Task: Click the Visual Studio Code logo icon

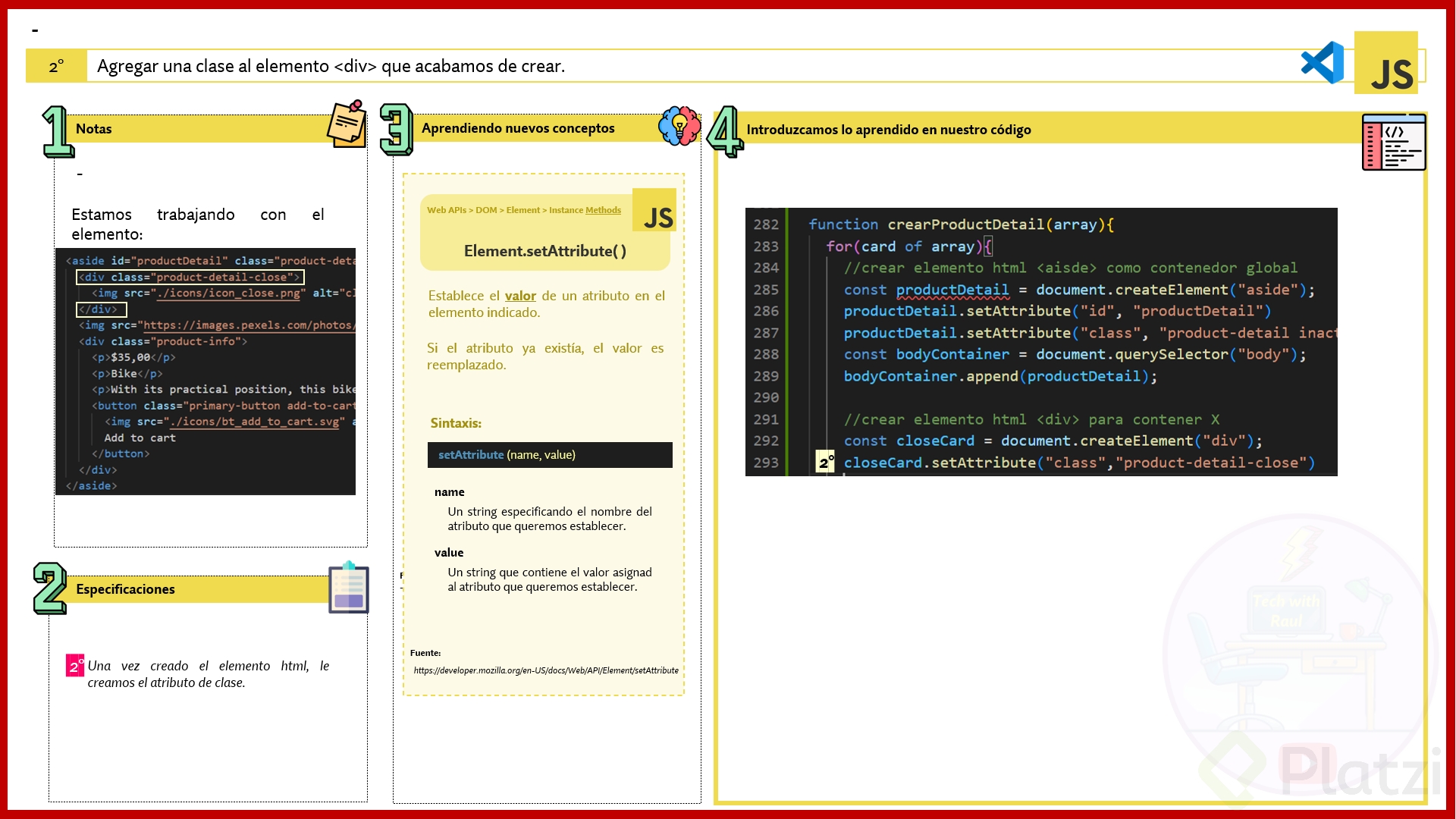Action: (1323, 63)
